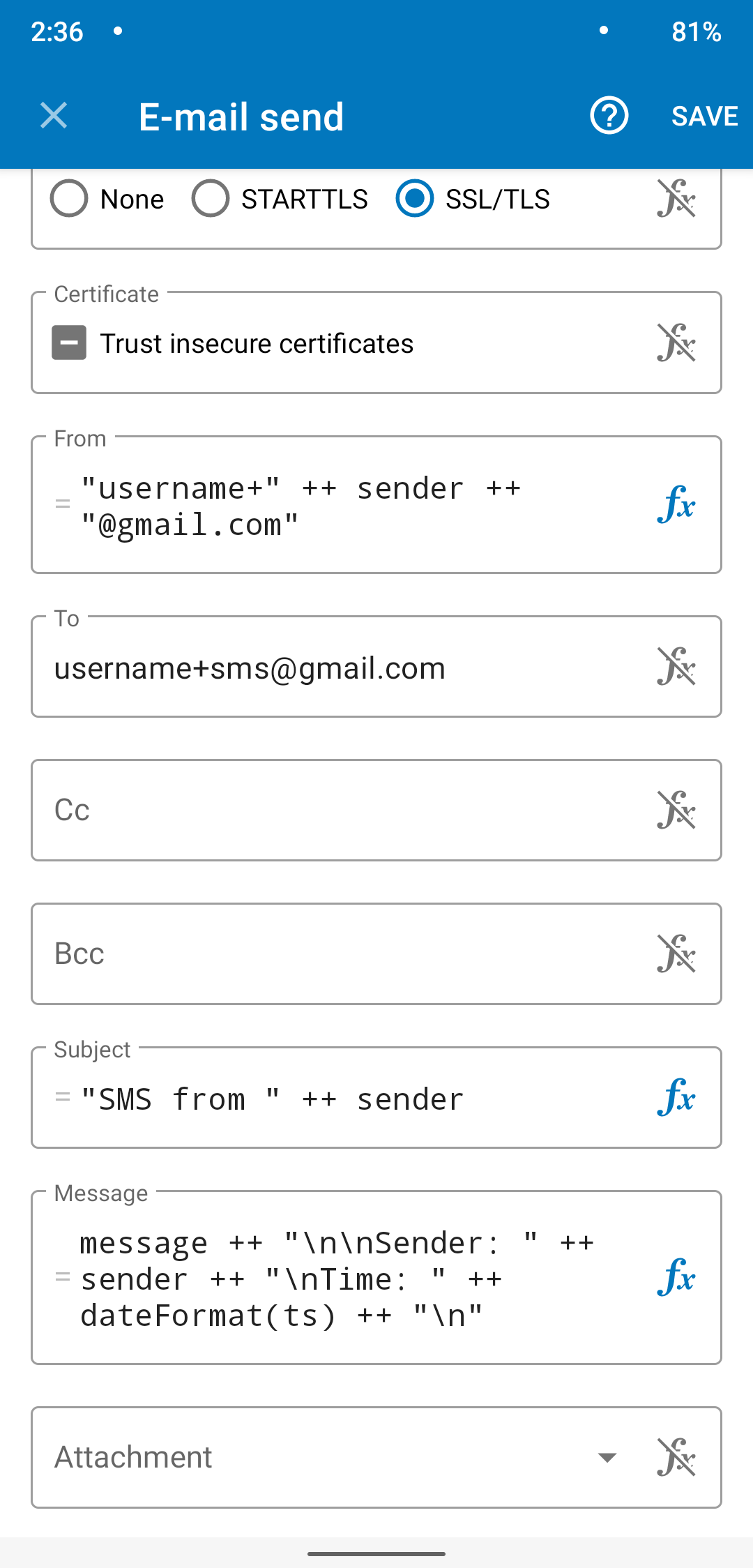This screenshot has width=753, height=1568.
Task: Select the STARTTLS radio button
Action: point(211,199)
